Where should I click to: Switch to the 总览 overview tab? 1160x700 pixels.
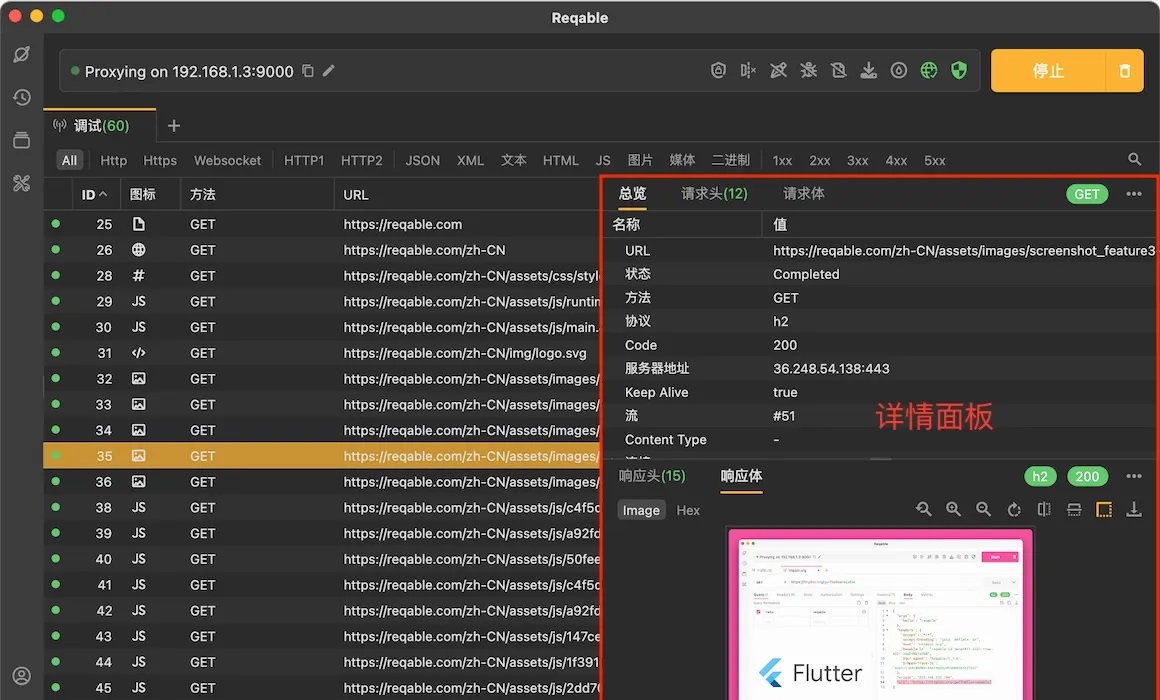(633, 194)
